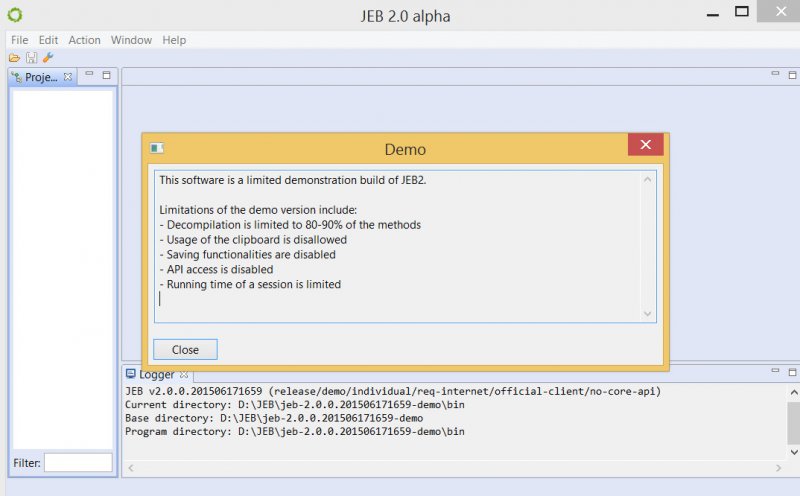Viewport: 800px width, 496px height.
Task: Open the Window menu
Action: click(131, 40)
